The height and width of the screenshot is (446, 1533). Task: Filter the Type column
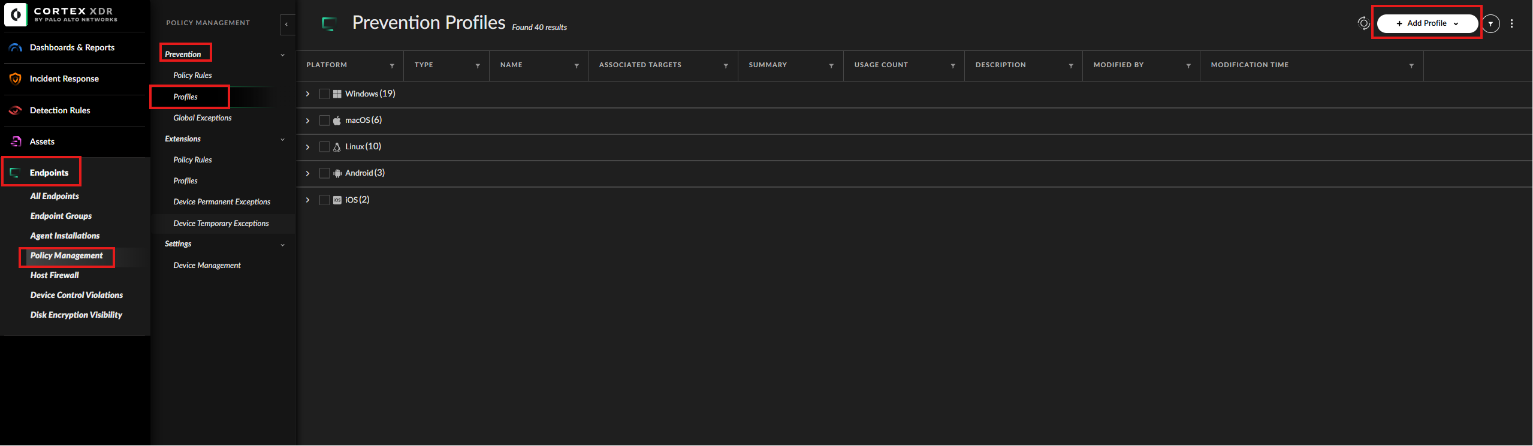tap(477, 65)
